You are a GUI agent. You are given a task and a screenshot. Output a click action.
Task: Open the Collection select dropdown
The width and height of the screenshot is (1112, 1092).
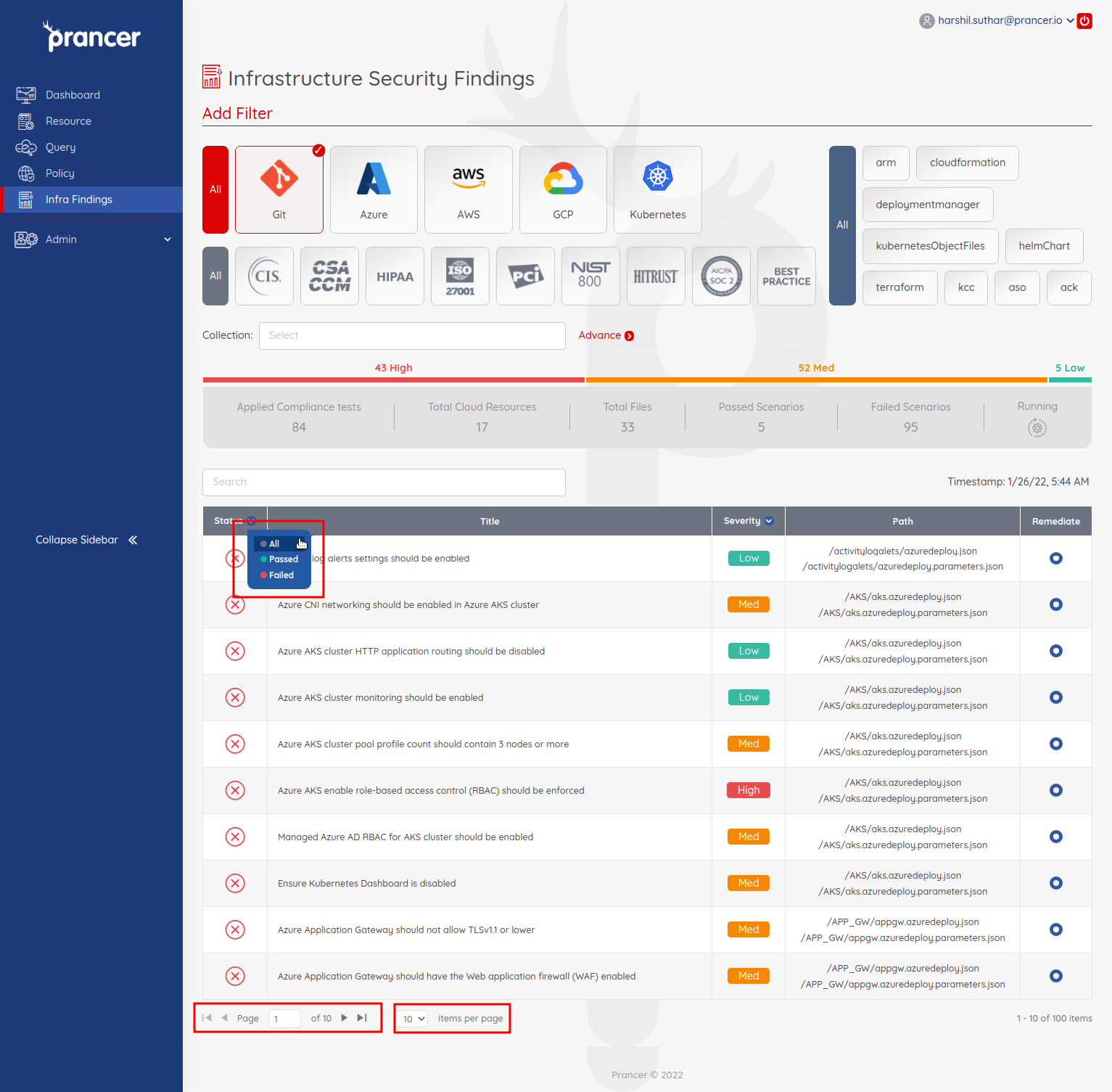pos(412,336)
